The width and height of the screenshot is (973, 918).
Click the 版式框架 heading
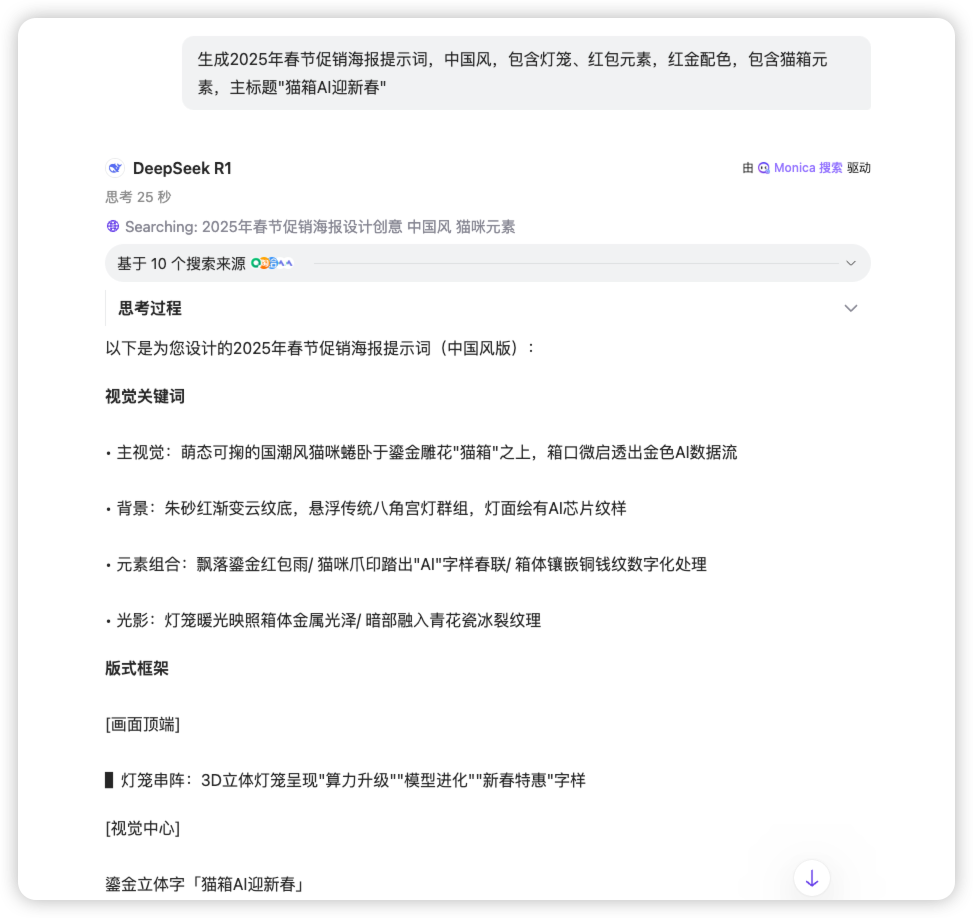click(137, 668)
